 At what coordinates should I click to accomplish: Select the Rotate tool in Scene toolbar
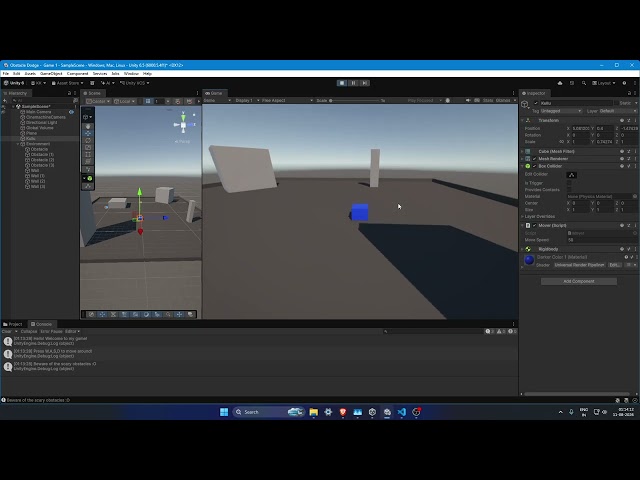(x=88, y=140)
